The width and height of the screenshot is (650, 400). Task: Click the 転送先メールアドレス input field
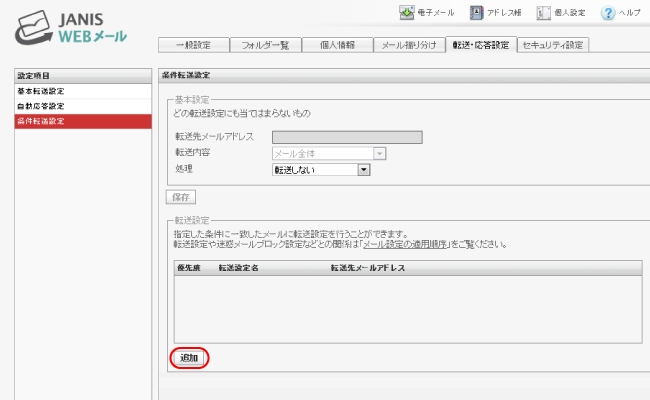coord(347,137)
